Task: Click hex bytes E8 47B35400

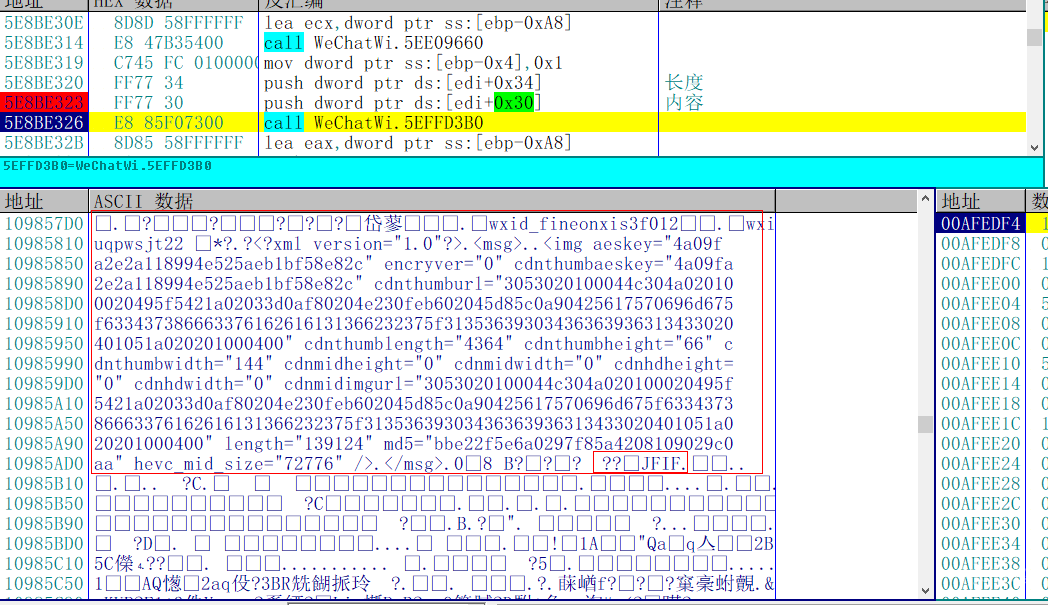Action: tap(168, 43)
